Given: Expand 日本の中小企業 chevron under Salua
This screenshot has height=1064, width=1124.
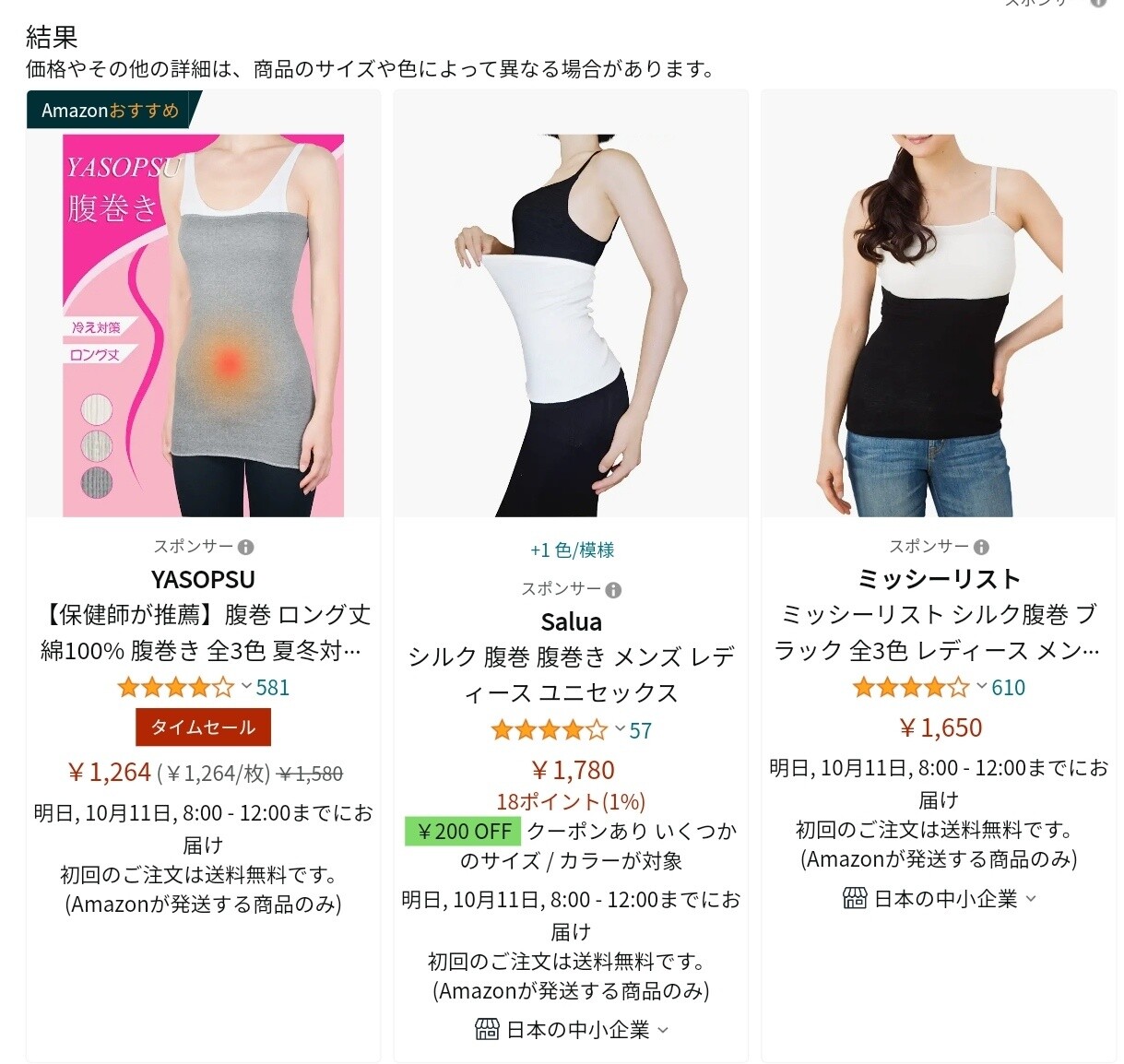Looking at the screenshot, I should click(x=662, y=1030).
